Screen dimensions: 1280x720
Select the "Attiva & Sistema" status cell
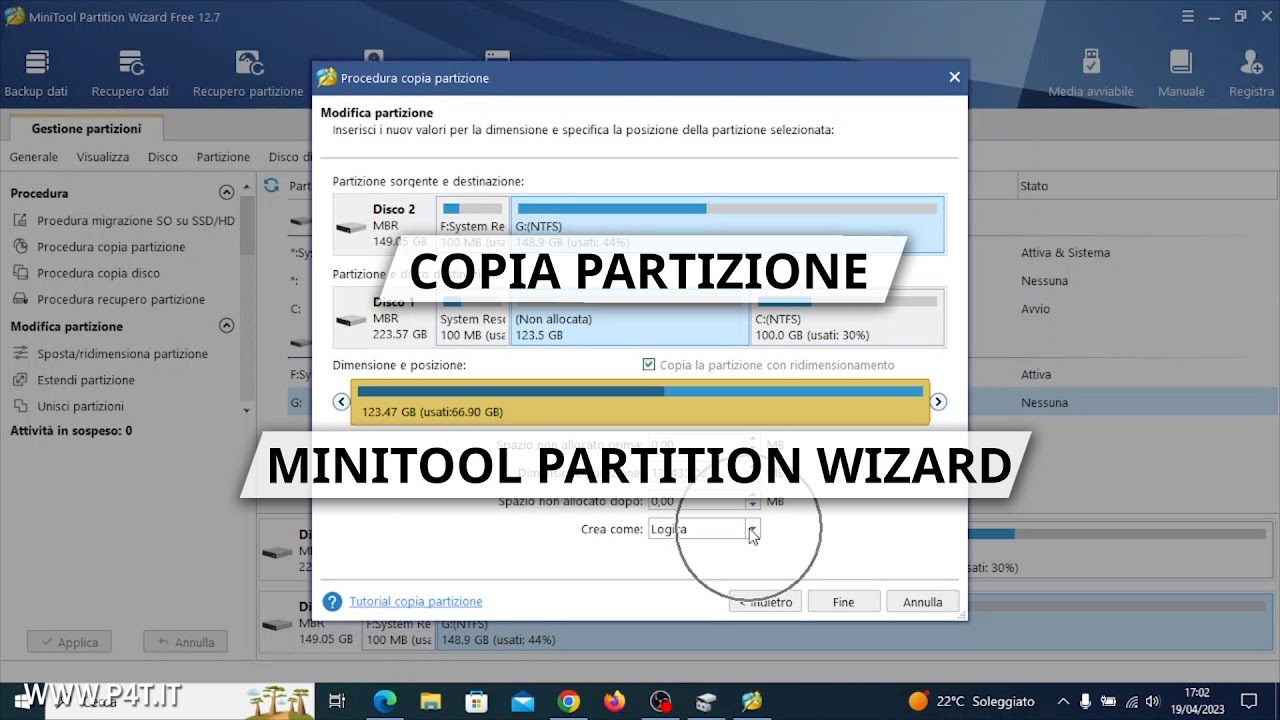click(1065, 253)
